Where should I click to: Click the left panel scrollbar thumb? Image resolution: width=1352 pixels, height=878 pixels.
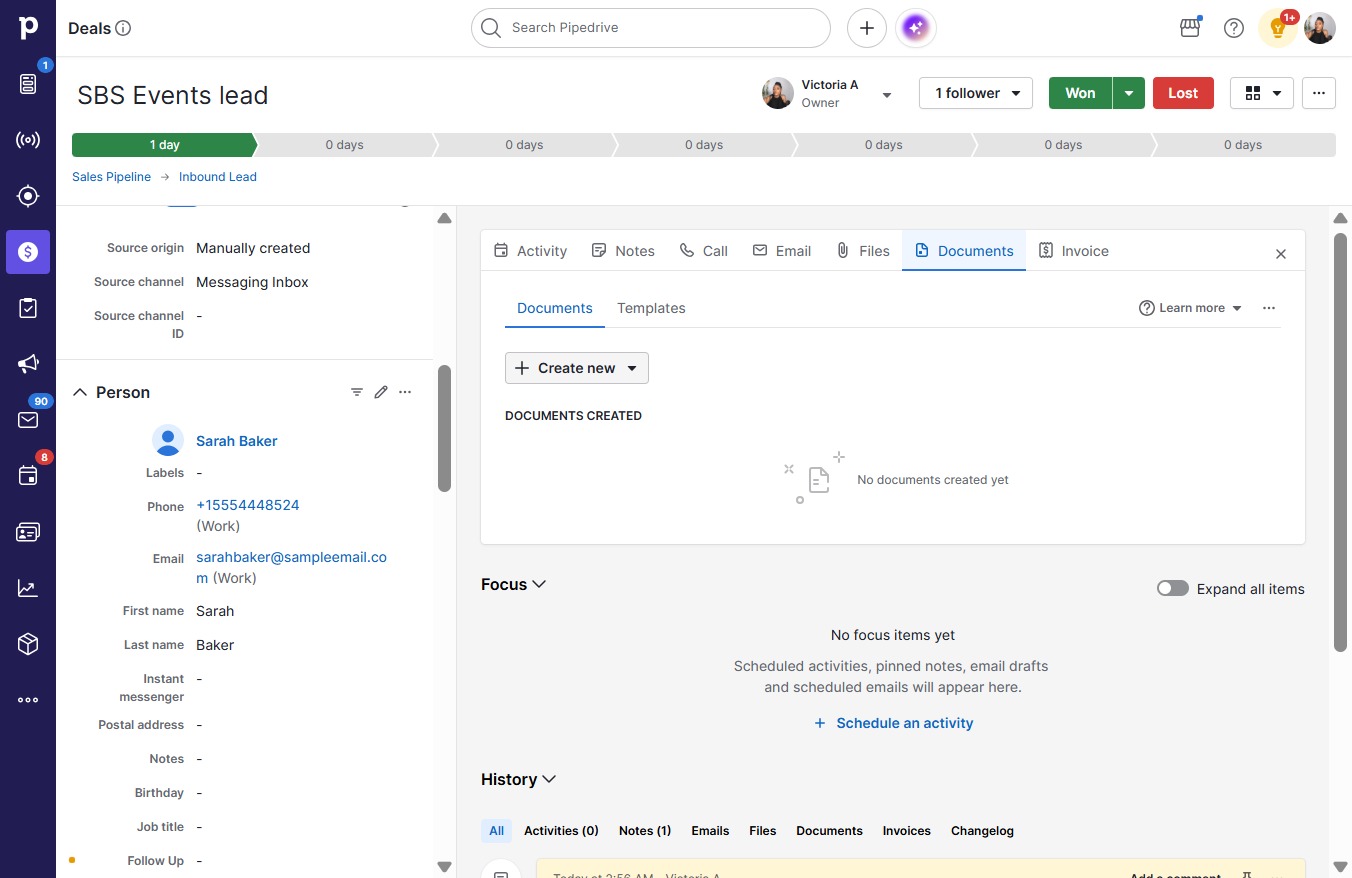coord(444,428)
